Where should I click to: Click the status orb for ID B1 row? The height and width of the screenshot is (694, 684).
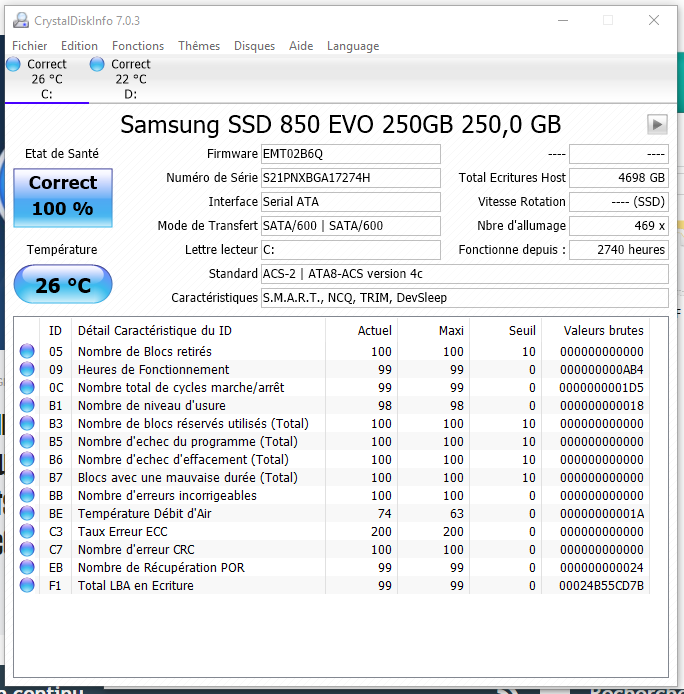[x=27, y=405]
